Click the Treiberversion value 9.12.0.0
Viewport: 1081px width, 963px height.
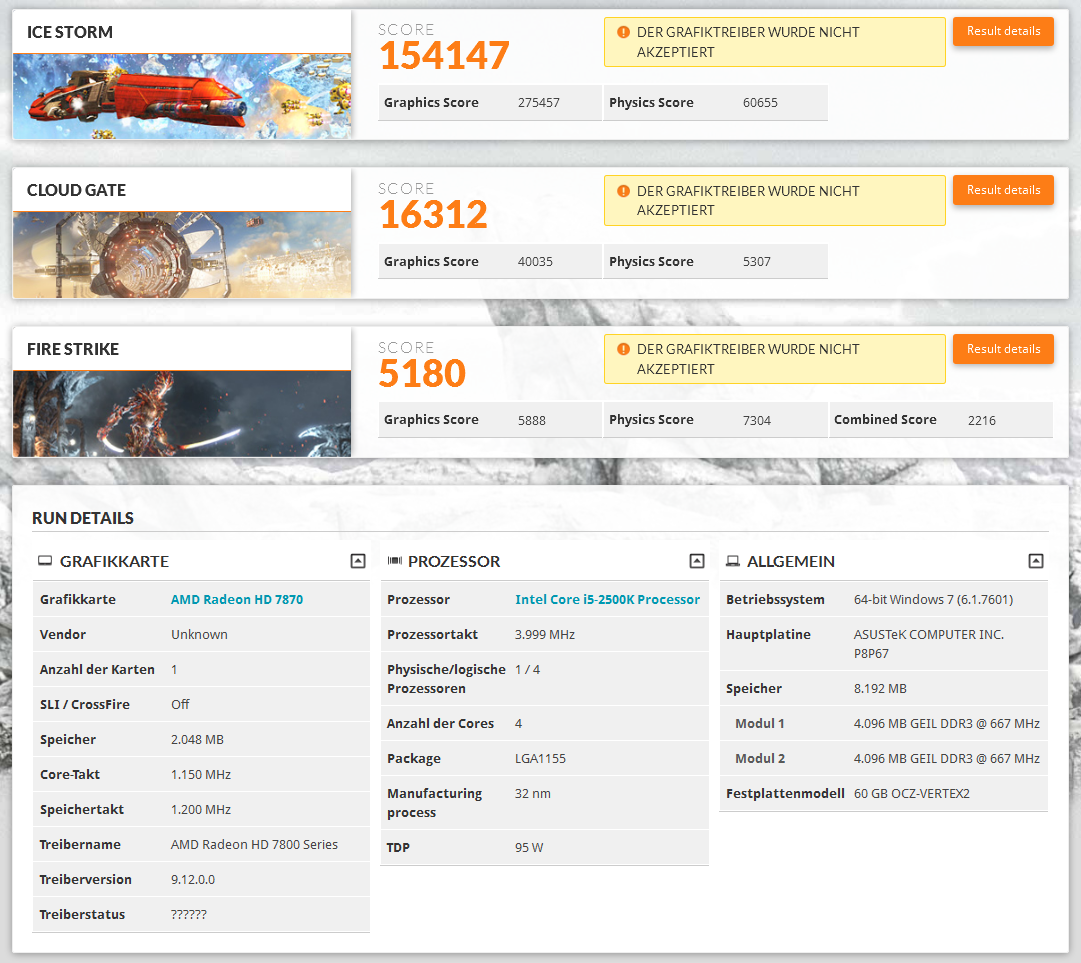click(x=193, y=880)
